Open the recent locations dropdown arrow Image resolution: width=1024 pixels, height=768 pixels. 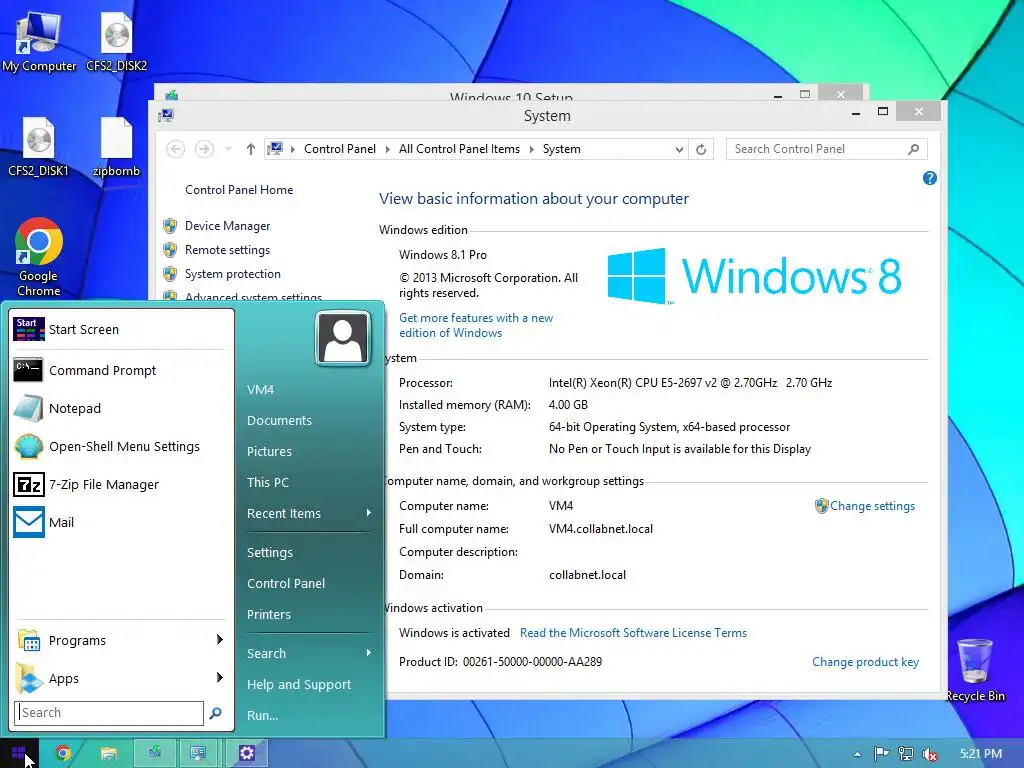pyautogui.click(x=228, y=149)
